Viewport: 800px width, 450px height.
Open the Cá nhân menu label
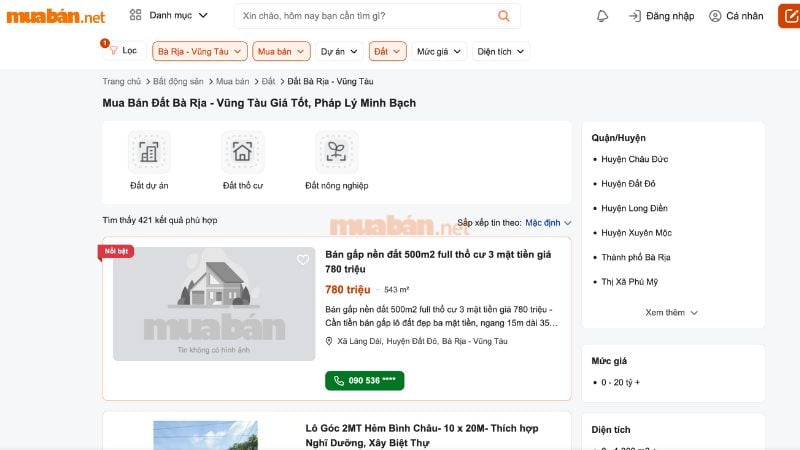745,16
